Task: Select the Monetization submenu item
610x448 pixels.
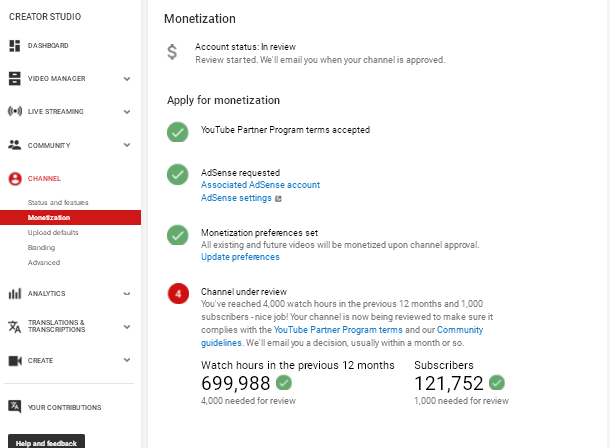Action: tap(70, 217)
